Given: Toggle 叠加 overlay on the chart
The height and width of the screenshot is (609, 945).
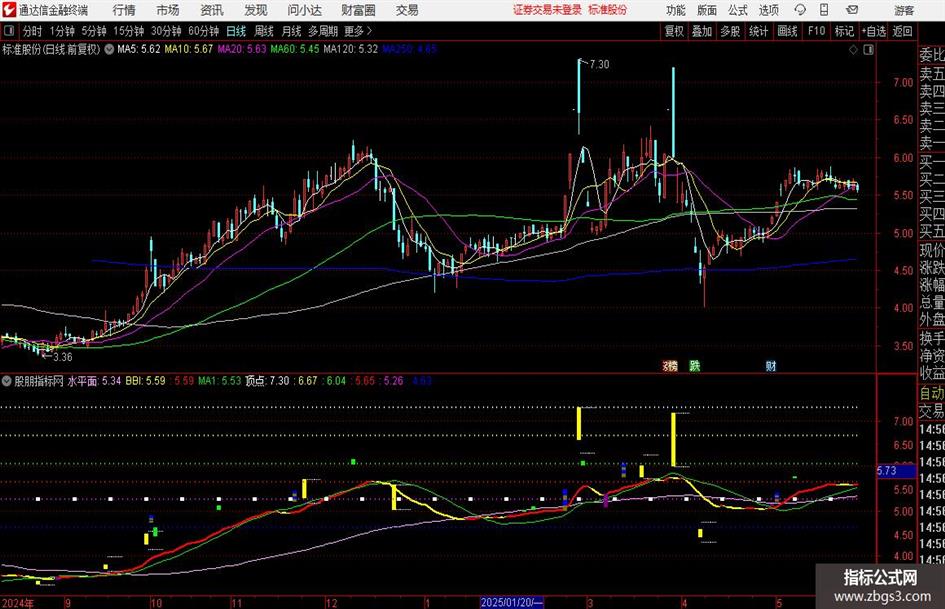Looking at the screenshot, I should coord(702,31).
